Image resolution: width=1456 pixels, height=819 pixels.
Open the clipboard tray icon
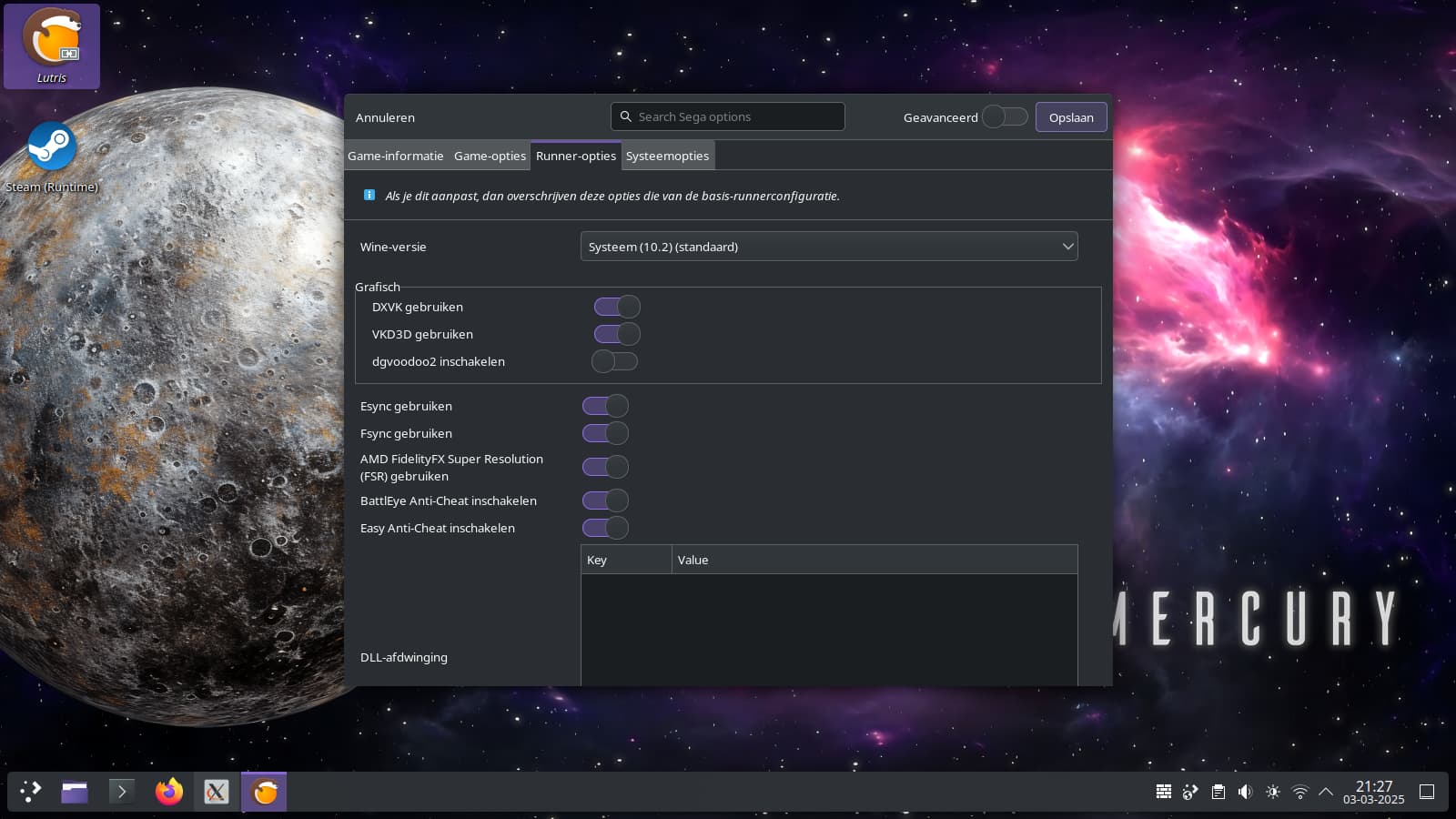coord(1218,792)
